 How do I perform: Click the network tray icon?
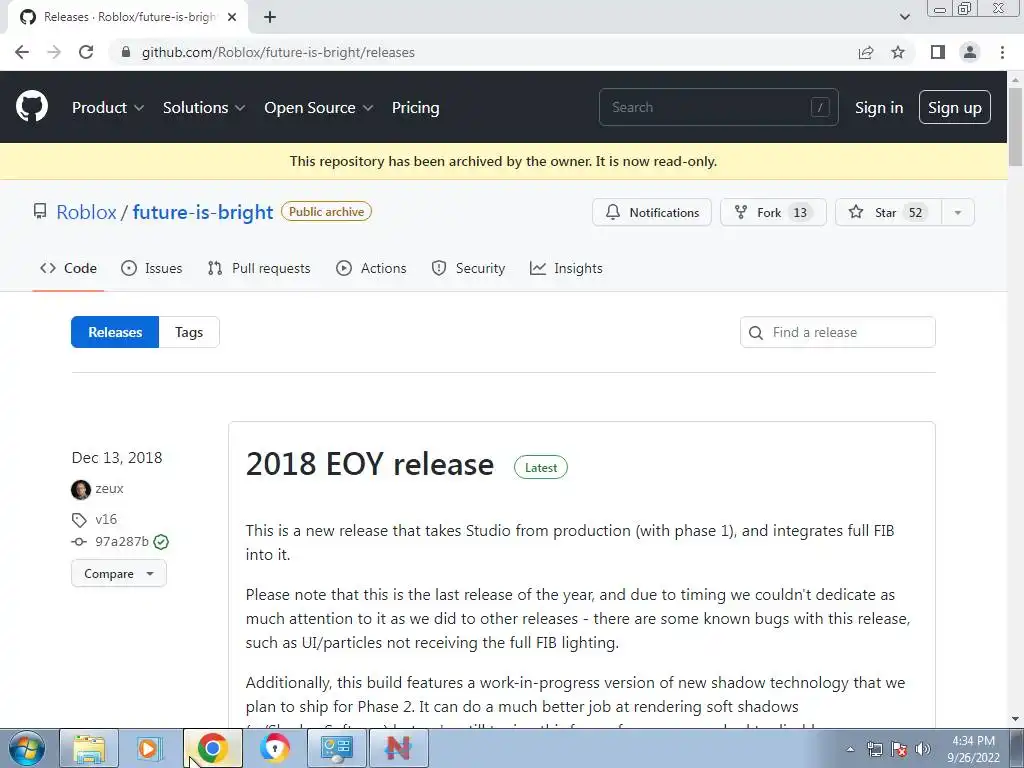875,749
